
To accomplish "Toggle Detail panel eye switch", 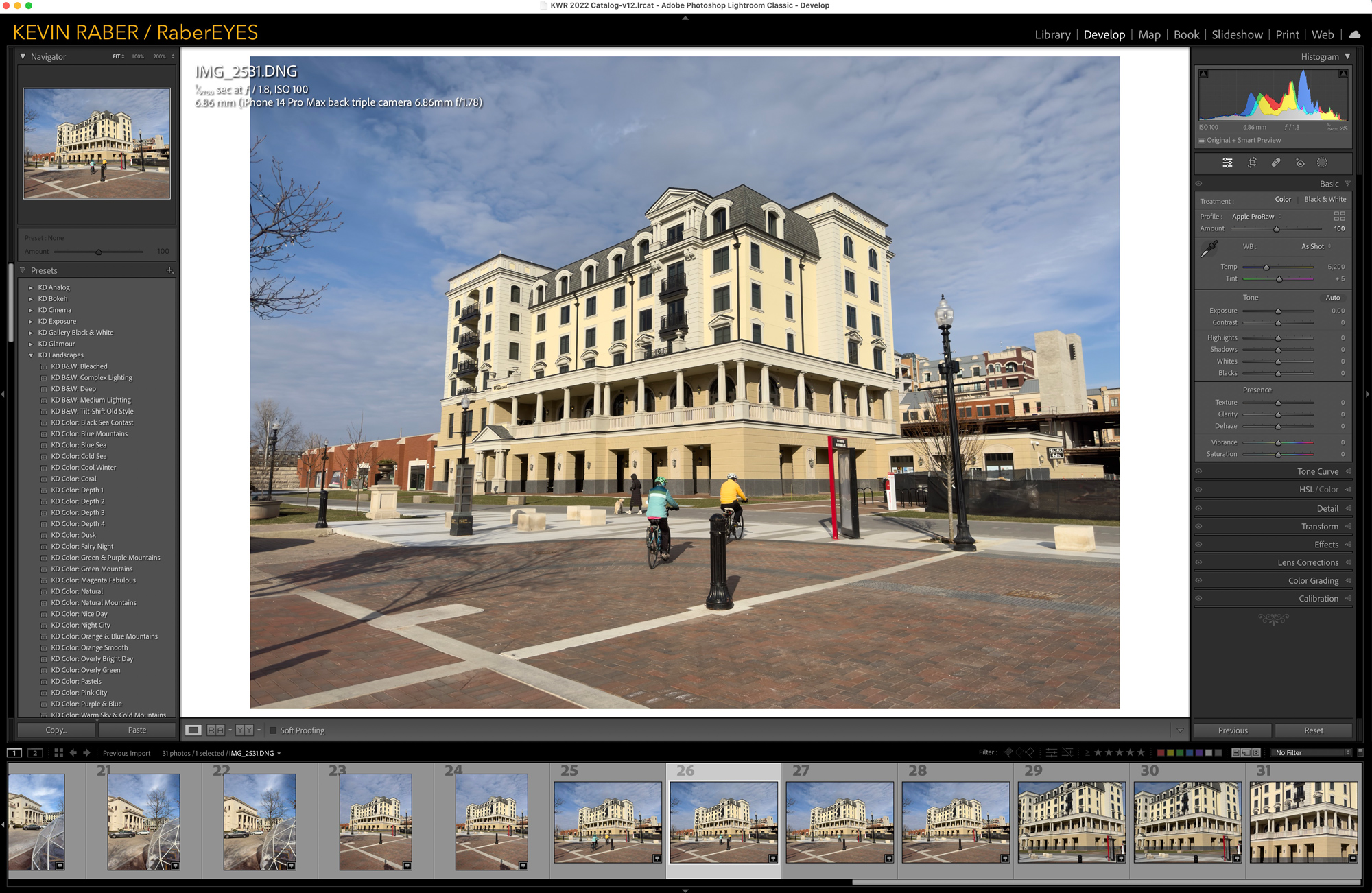I will 1199,508.
